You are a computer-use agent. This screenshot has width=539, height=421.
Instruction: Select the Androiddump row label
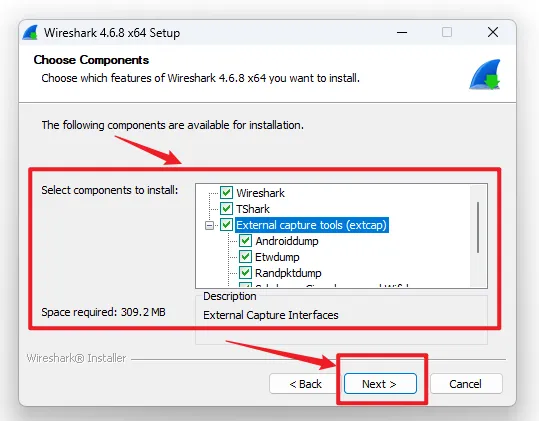[x=287, y=241]
